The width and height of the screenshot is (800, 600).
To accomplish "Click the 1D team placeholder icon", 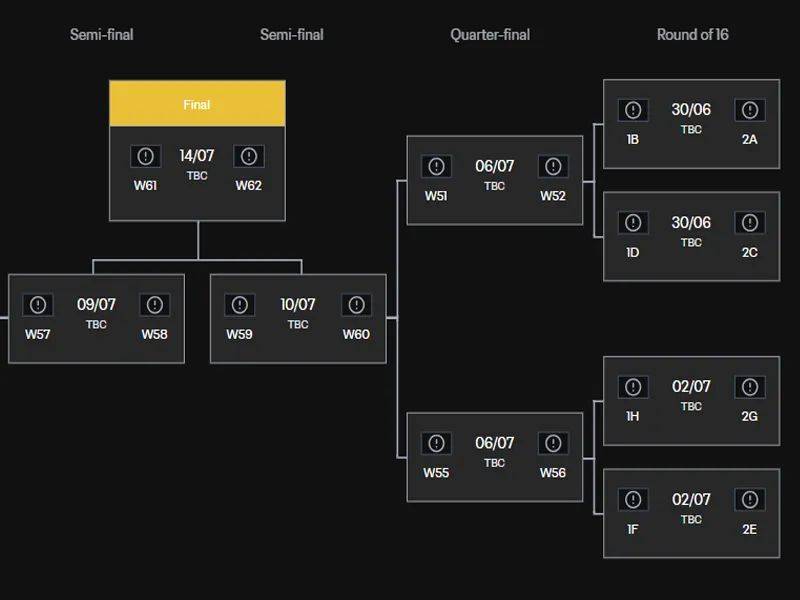I will pyautogui.click(x=633, y=223).
